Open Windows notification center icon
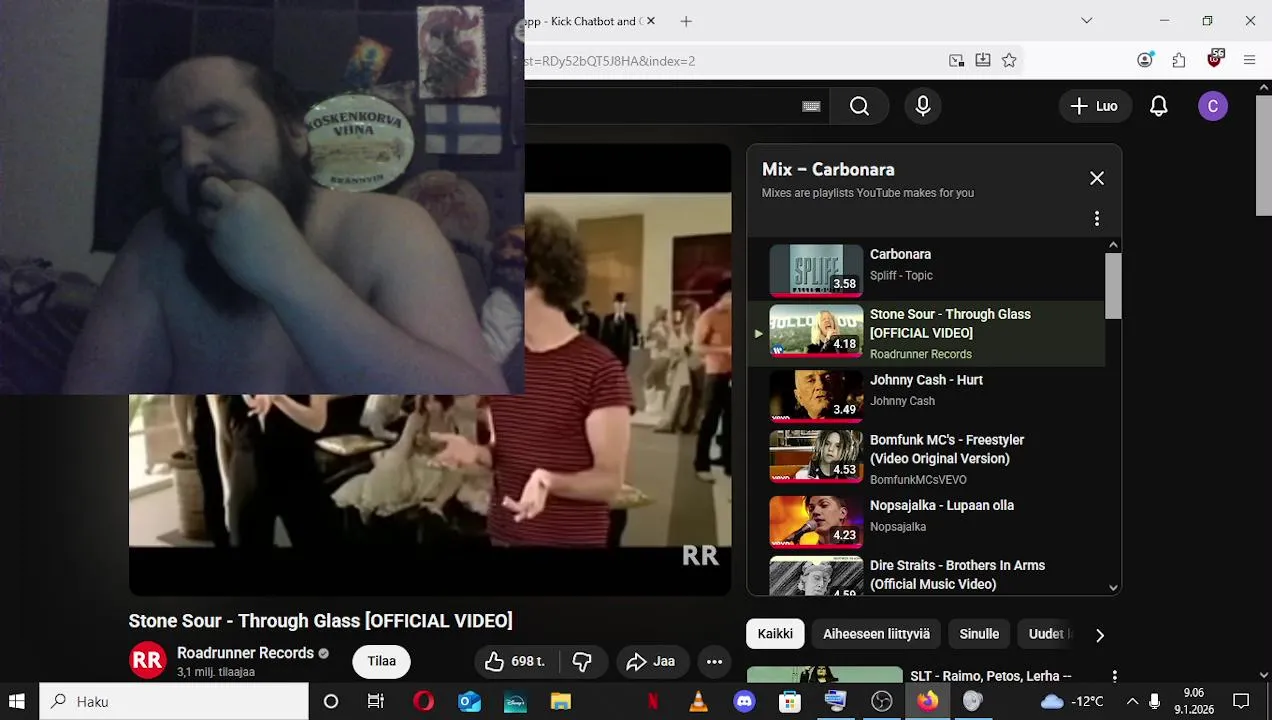Viewport: 1272px width, 720px height. pyautogui.click(x=1241, y=701)
